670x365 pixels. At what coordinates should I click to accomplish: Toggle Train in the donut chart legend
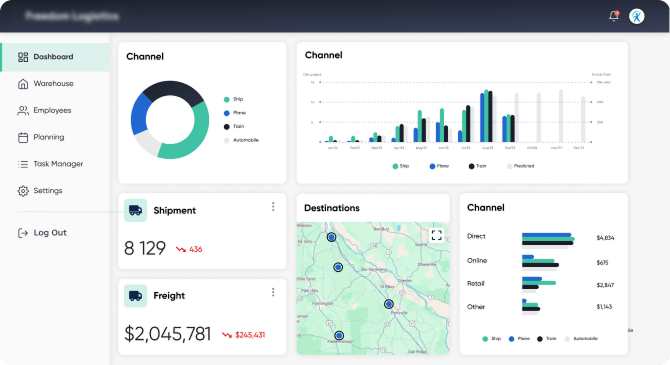[x=234, y=127]
